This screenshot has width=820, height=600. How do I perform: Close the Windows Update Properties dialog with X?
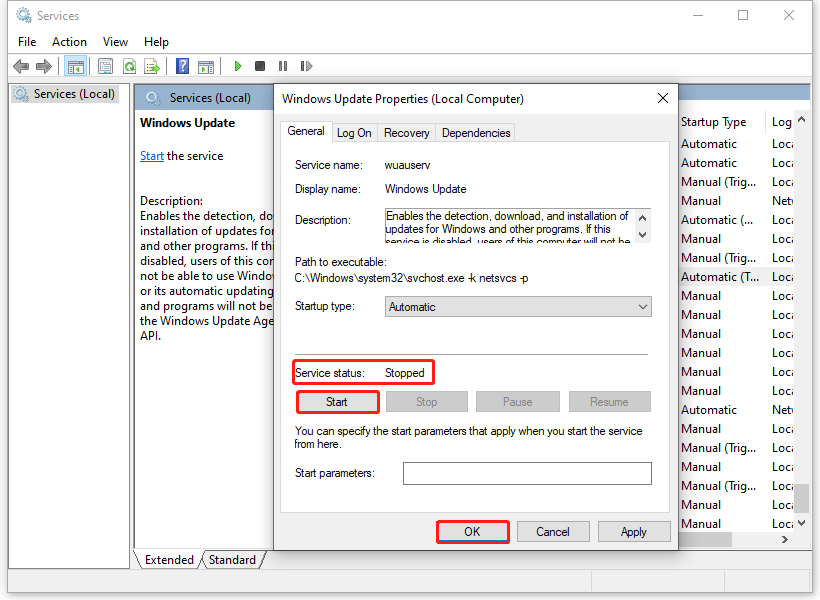coord(663,98)
